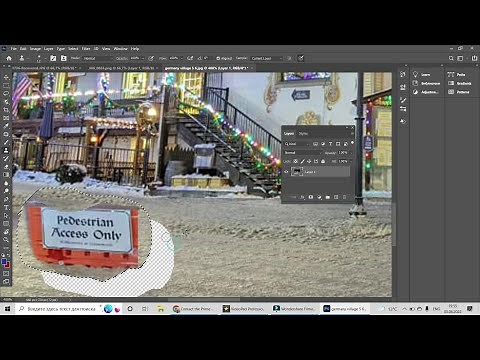Open the Clone Source panel icon
This screenshot has width=480, height=360.
(x=63, y=58)
